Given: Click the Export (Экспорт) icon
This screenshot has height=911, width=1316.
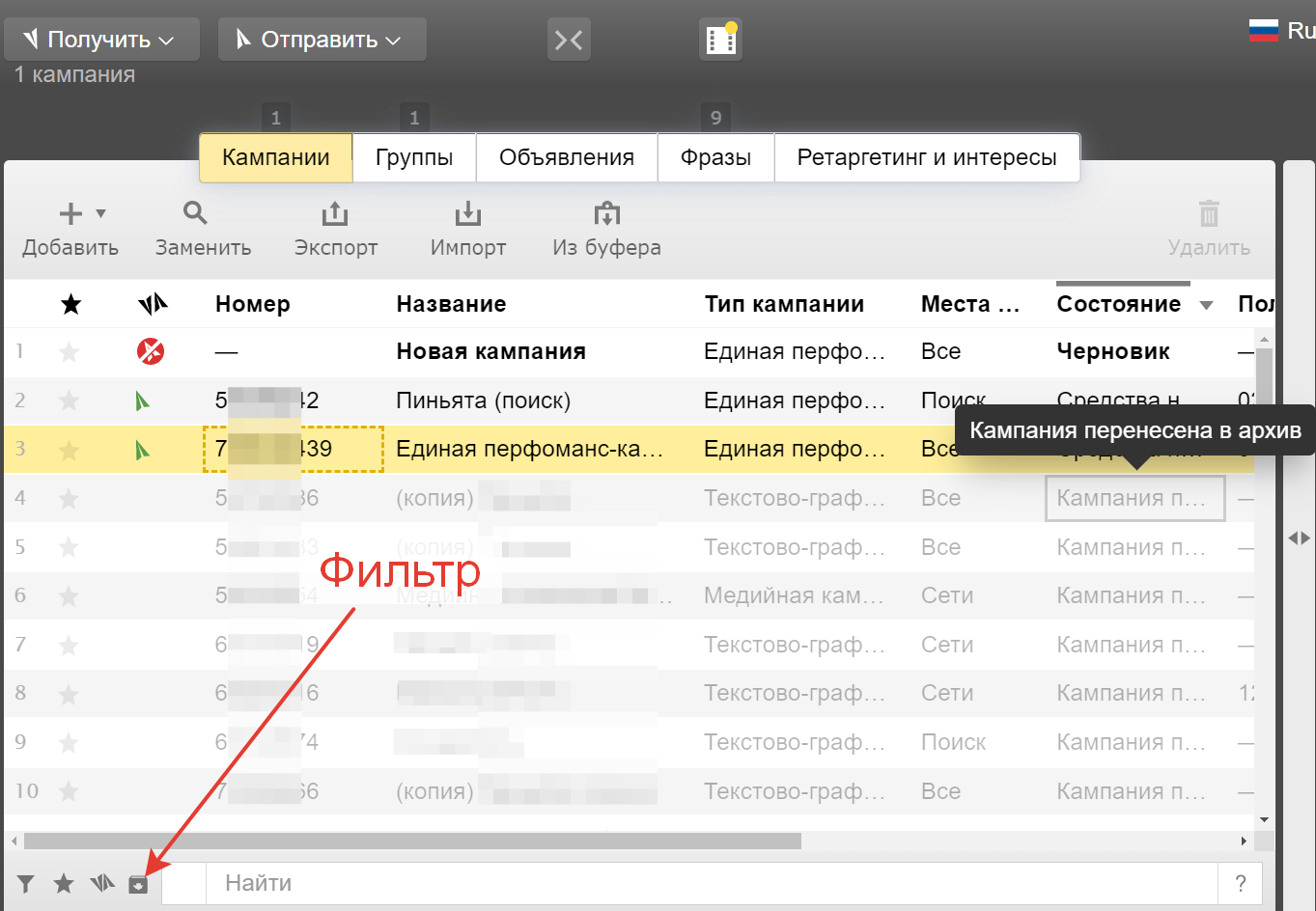Looking at the screenshot, I should click(x=335, y=213).
